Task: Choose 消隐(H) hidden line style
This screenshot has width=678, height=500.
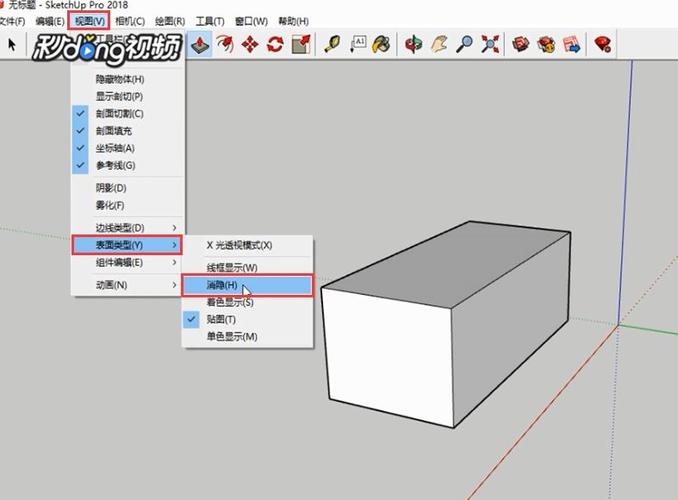Action: coord(247,285)
